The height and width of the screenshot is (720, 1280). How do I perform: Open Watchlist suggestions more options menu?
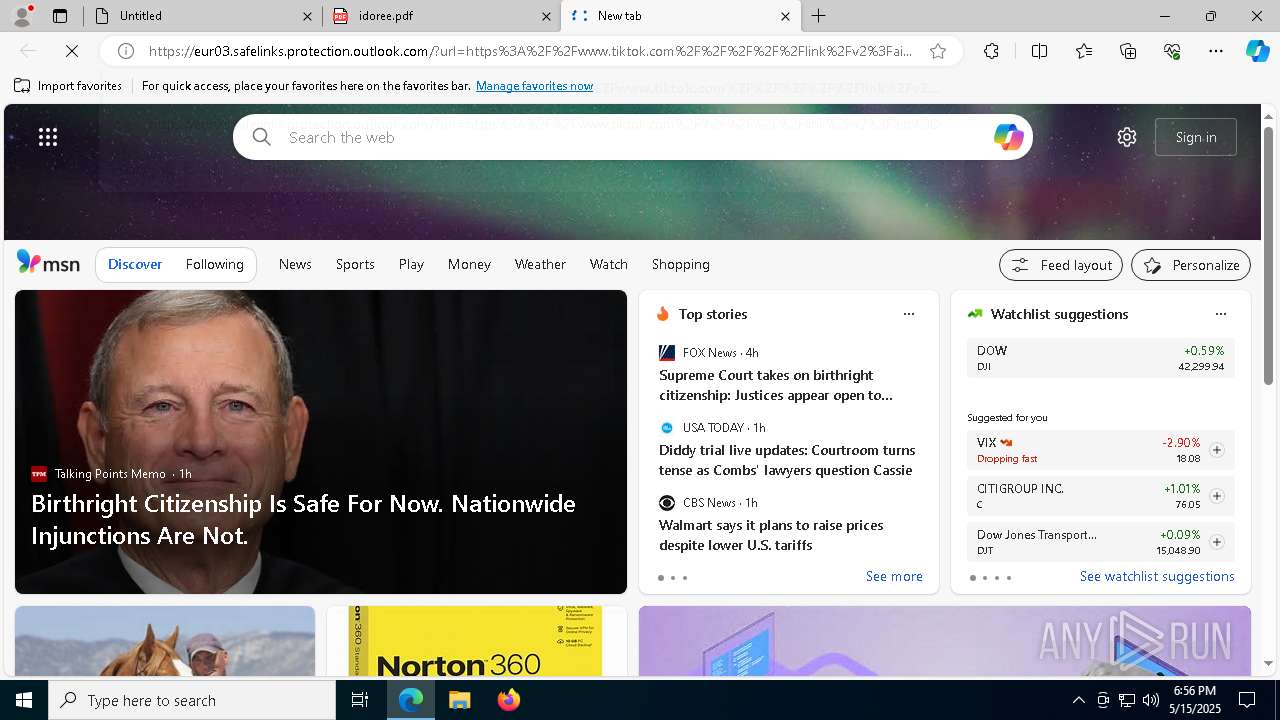[1221, 314]
